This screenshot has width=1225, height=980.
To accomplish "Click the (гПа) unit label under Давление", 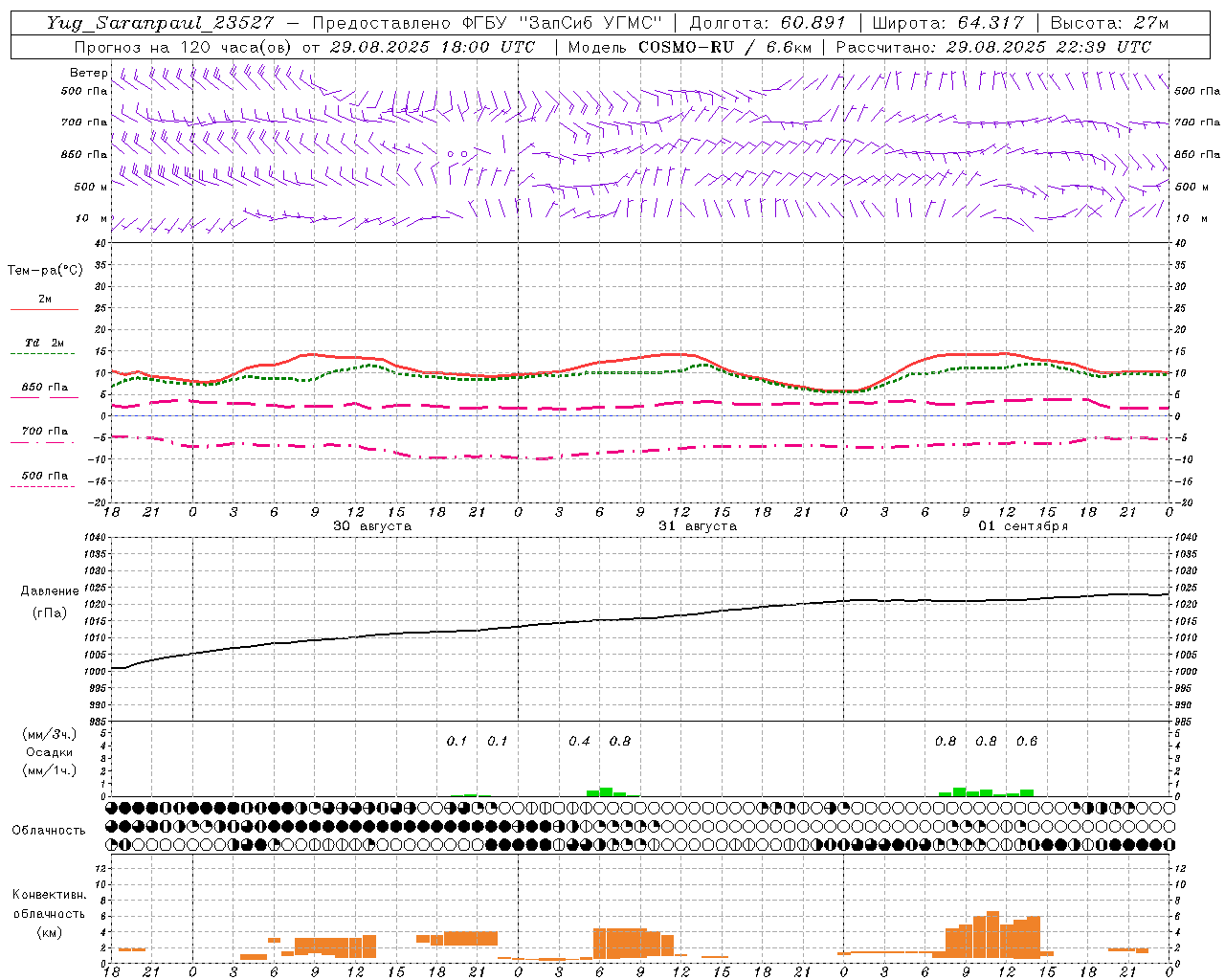I will (x=50, y=612).
